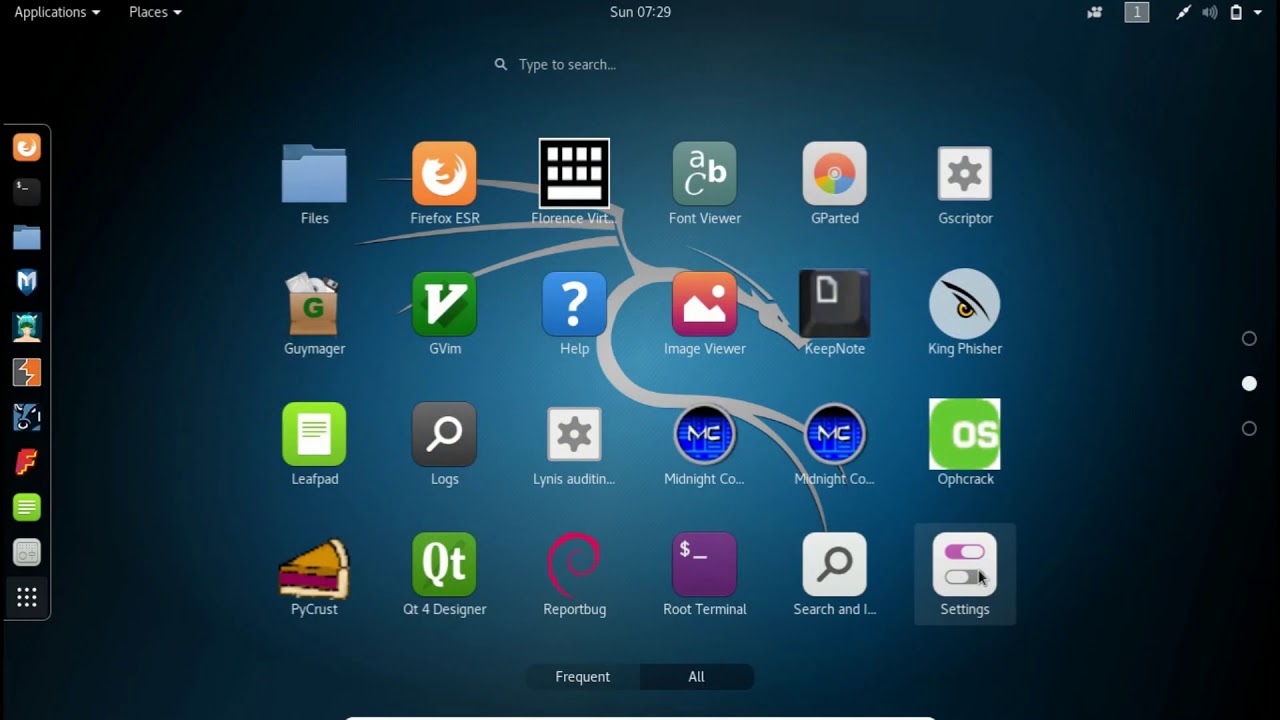This screenshot has height=720, width=1280.
Task: Launch Image Viewer
Action: point(704,314)
